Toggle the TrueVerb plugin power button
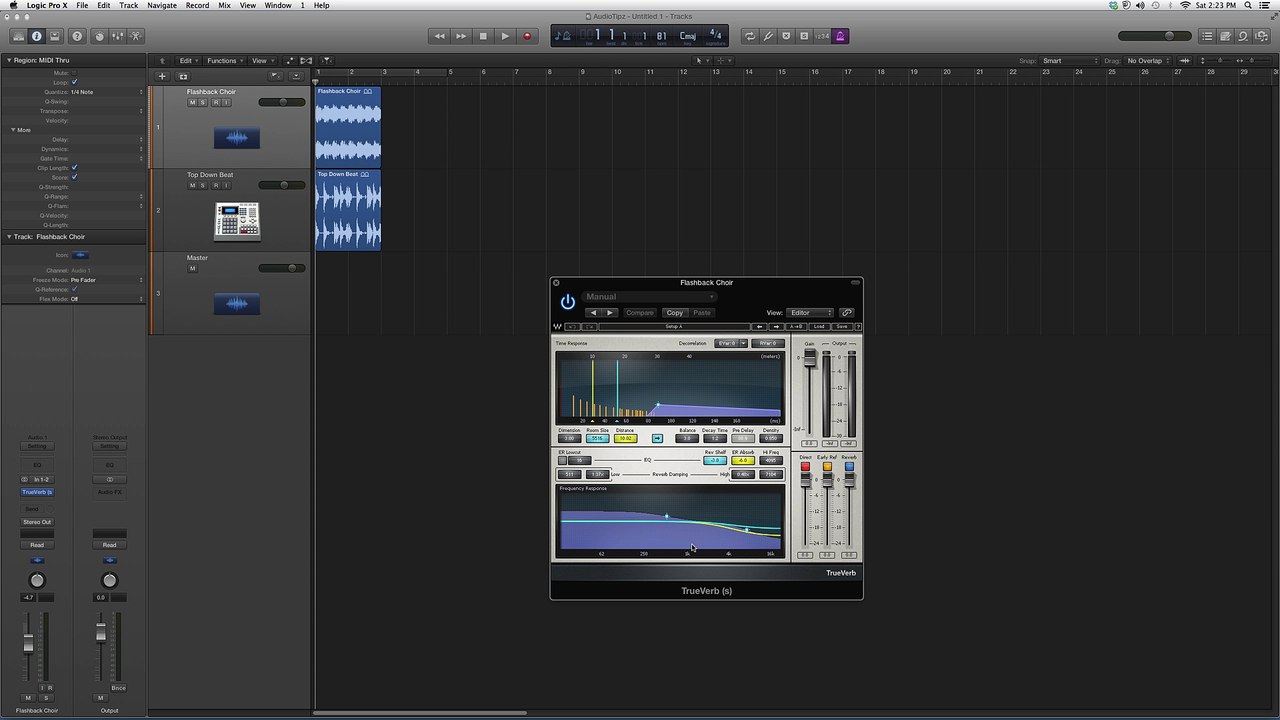Viewport: 1280px width, 720px height. (x=568, y=302)
